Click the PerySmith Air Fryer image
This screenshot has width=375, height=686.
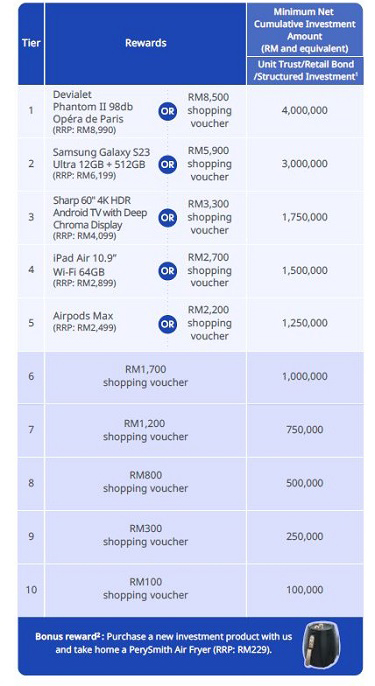coord(320,646)
